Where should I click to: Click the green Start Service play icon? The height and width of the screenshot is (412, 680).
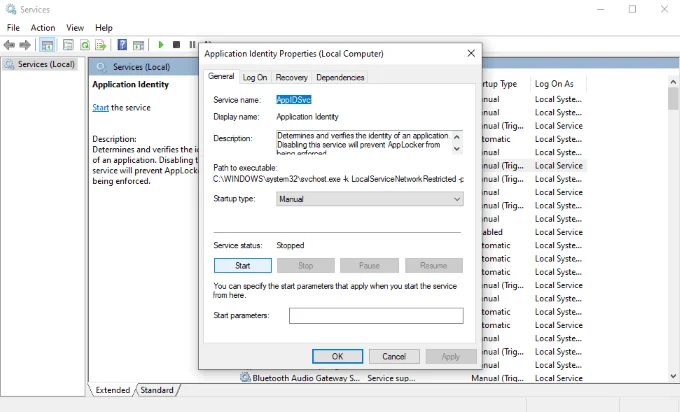pyautogui.click(x=161, y=45)
